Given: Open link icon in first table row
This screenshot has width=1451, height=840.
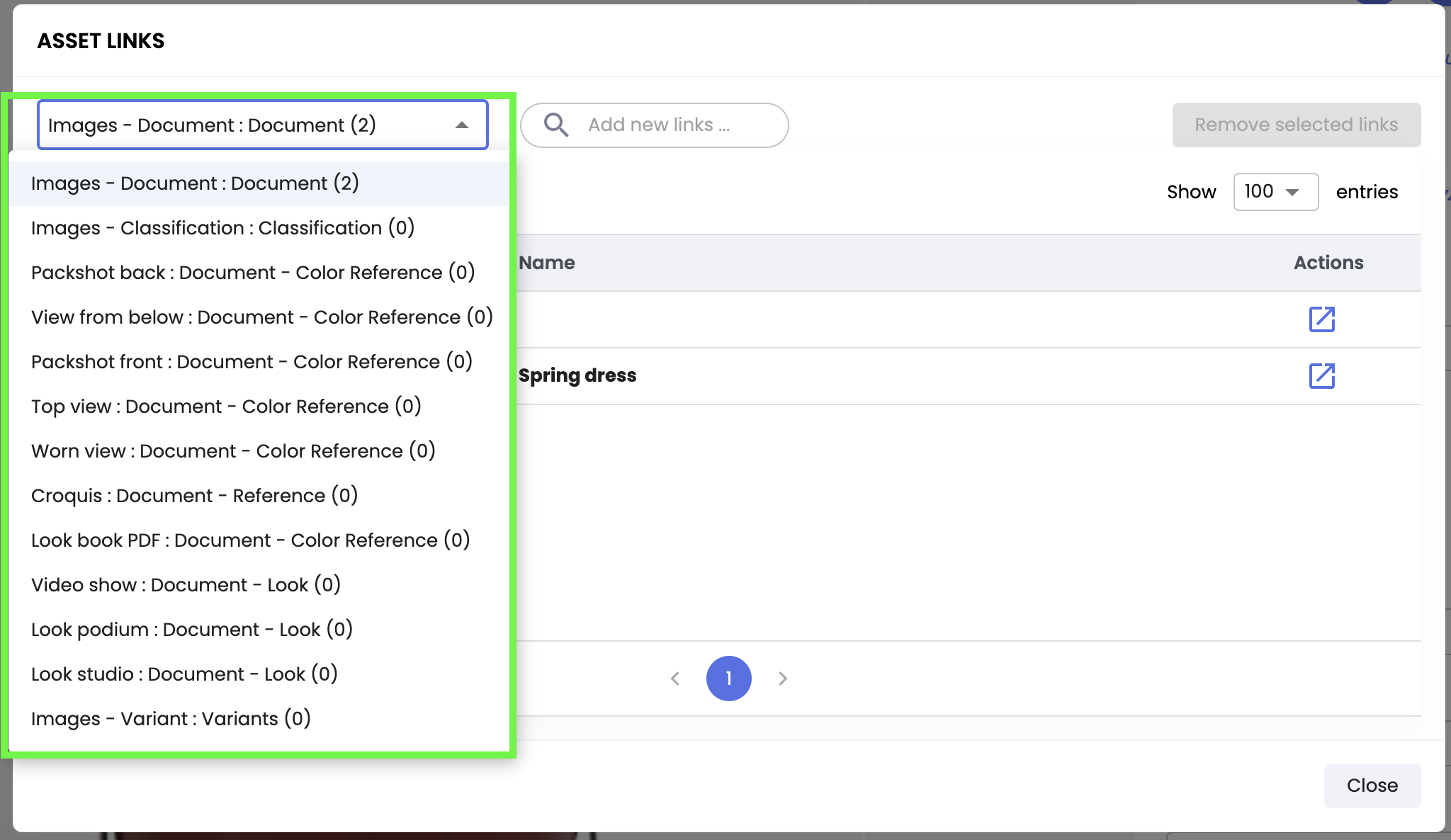Looking at the screenshot, I should pyautogui.click(x=1321, y=319).
